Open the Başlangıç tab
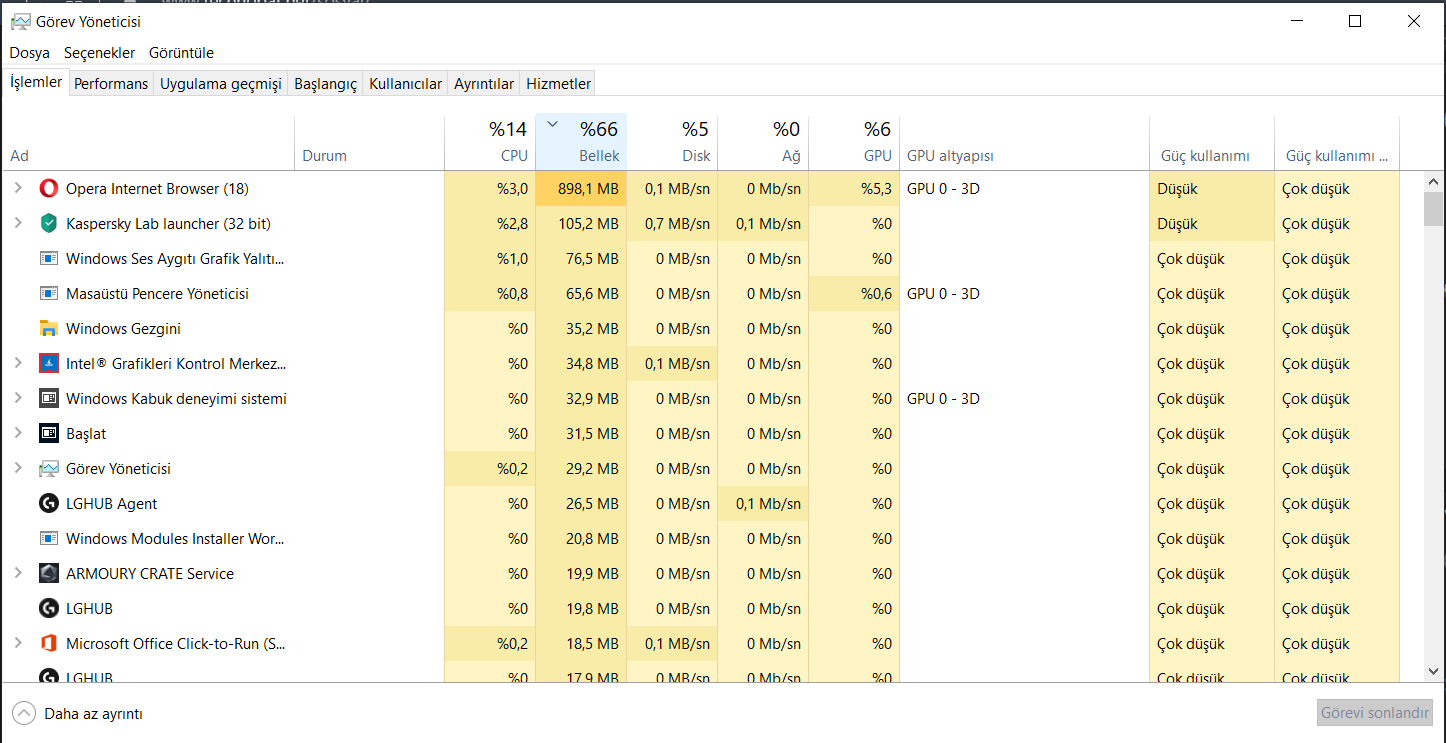The width and height of the screenshot is (1446, 743). point(325,84)
